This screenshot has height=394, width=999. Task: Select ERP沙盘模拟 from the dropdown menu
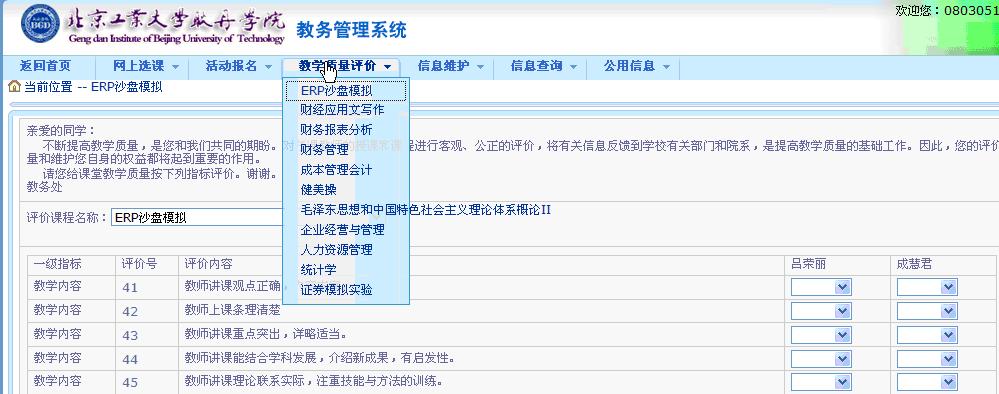click(345, 91)
